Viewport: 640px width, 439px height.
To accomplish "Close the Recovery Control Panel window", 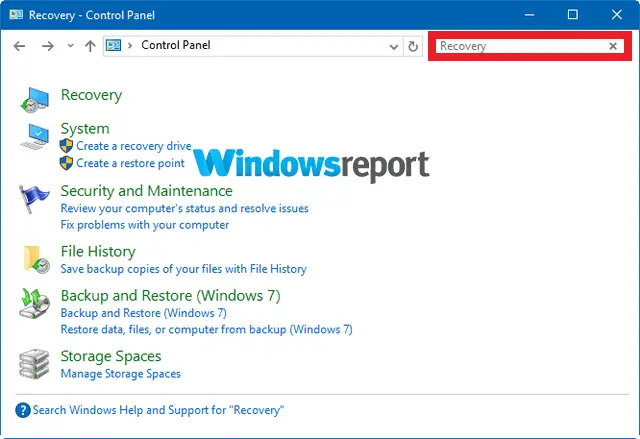I will [x=617, y=15].
